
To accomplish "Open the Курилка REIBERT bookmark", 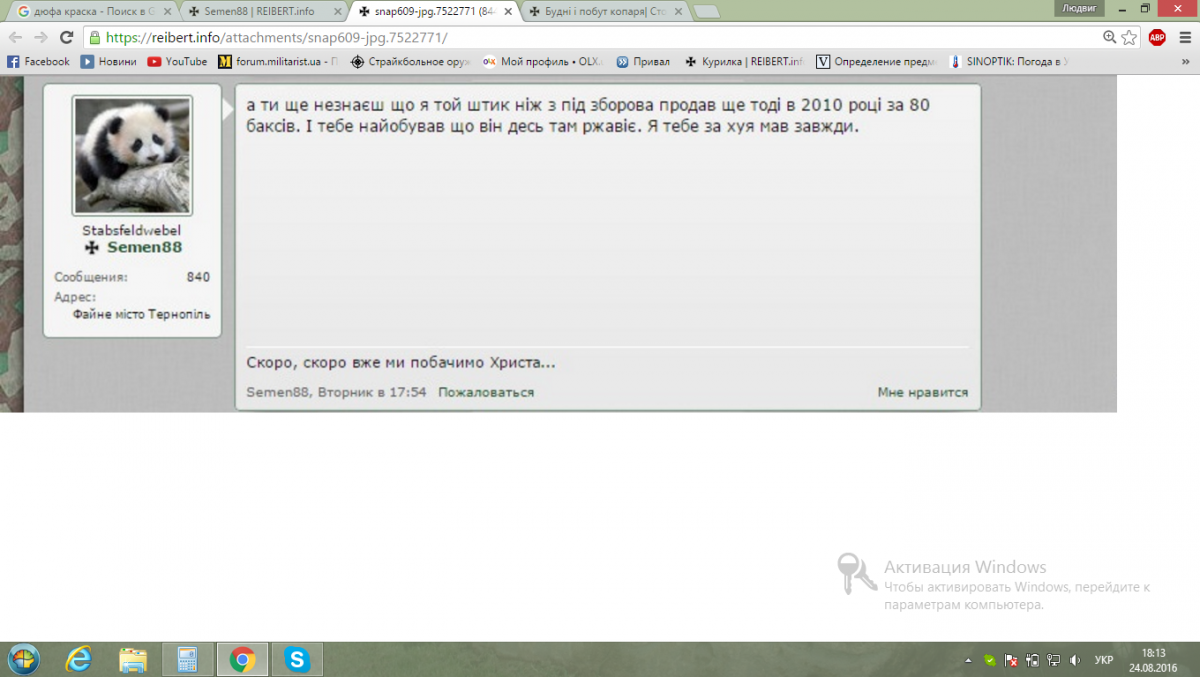I will (744, 61).
